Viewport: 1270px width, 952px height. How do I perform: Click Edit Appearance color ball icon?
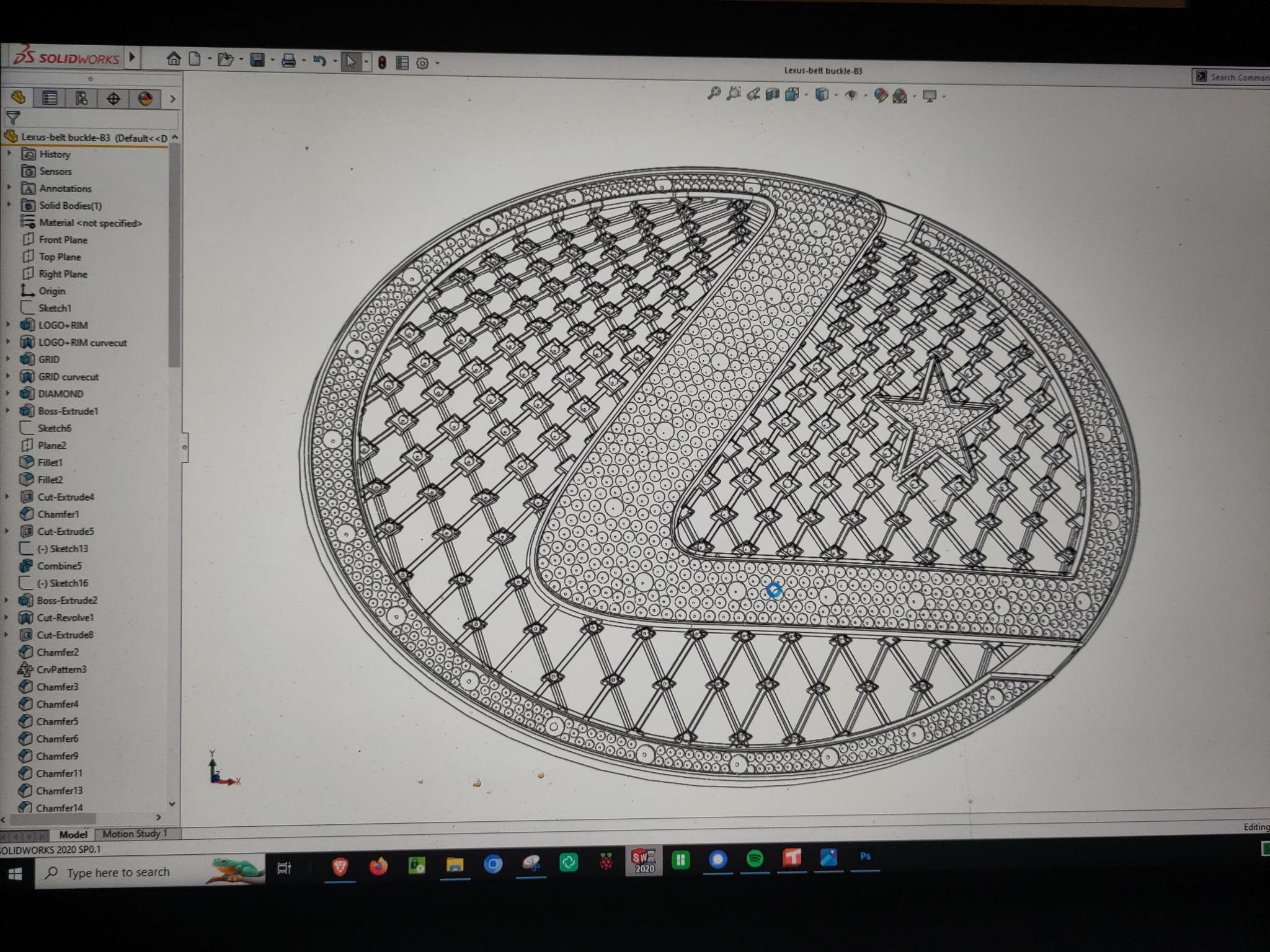click(x=881, y=95)
